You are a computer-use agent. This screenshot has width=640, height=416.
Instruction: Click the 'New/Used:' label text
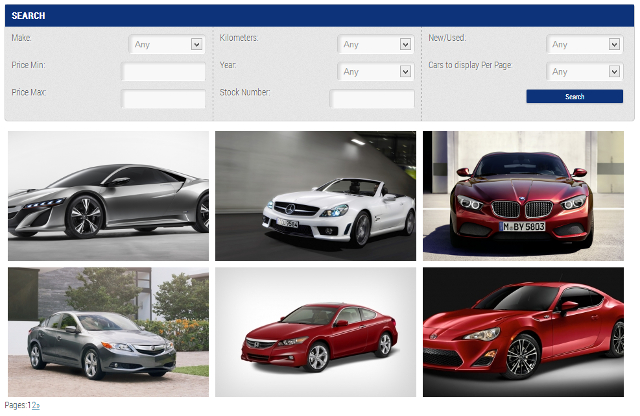(447, 38)
